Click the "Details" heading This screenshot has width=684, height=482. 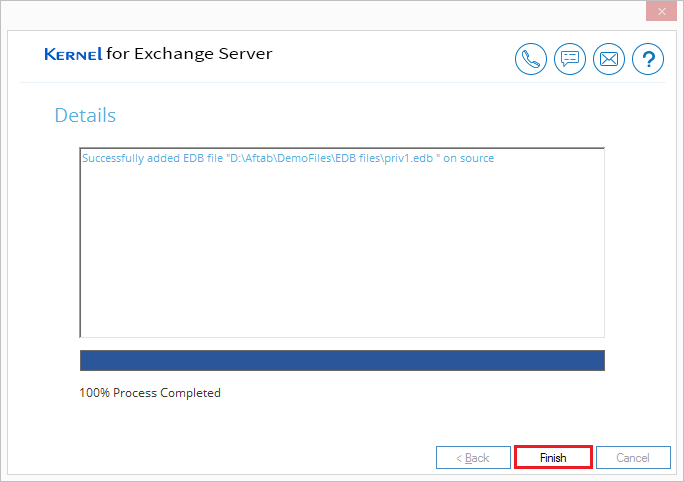85,115
